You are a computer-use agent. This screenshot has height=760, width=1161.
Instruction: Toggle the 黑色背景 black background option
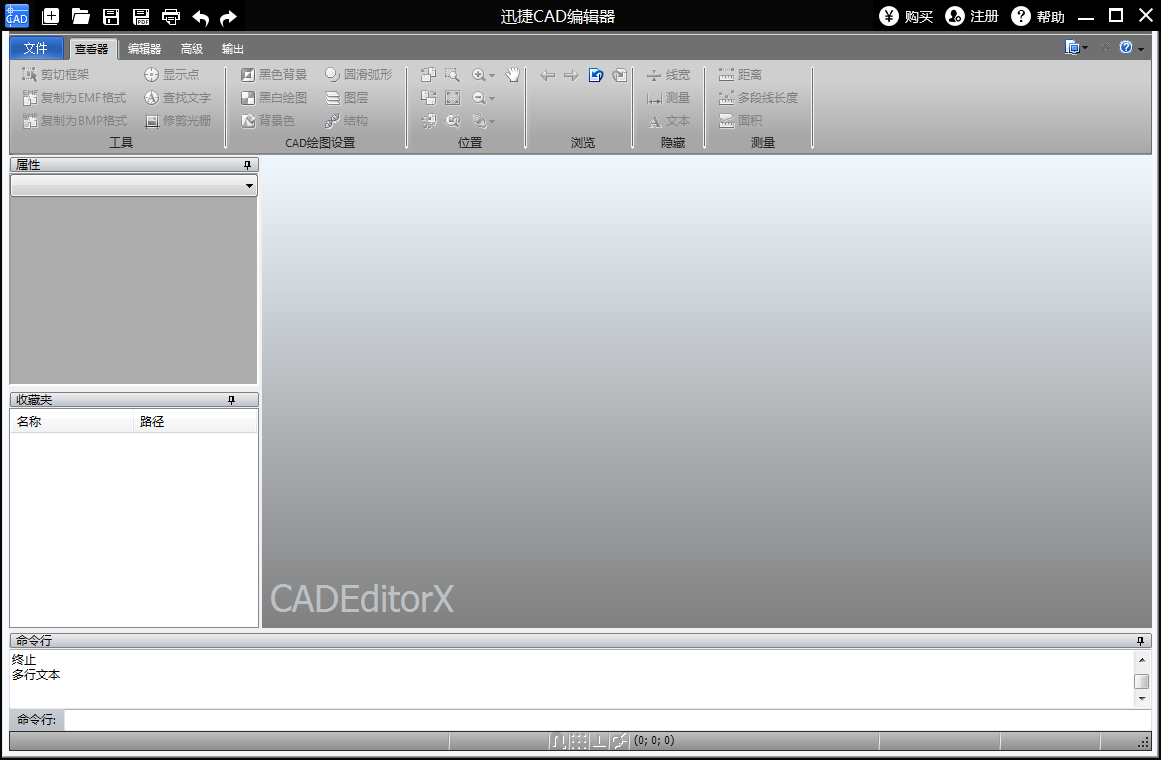[274, 75]
